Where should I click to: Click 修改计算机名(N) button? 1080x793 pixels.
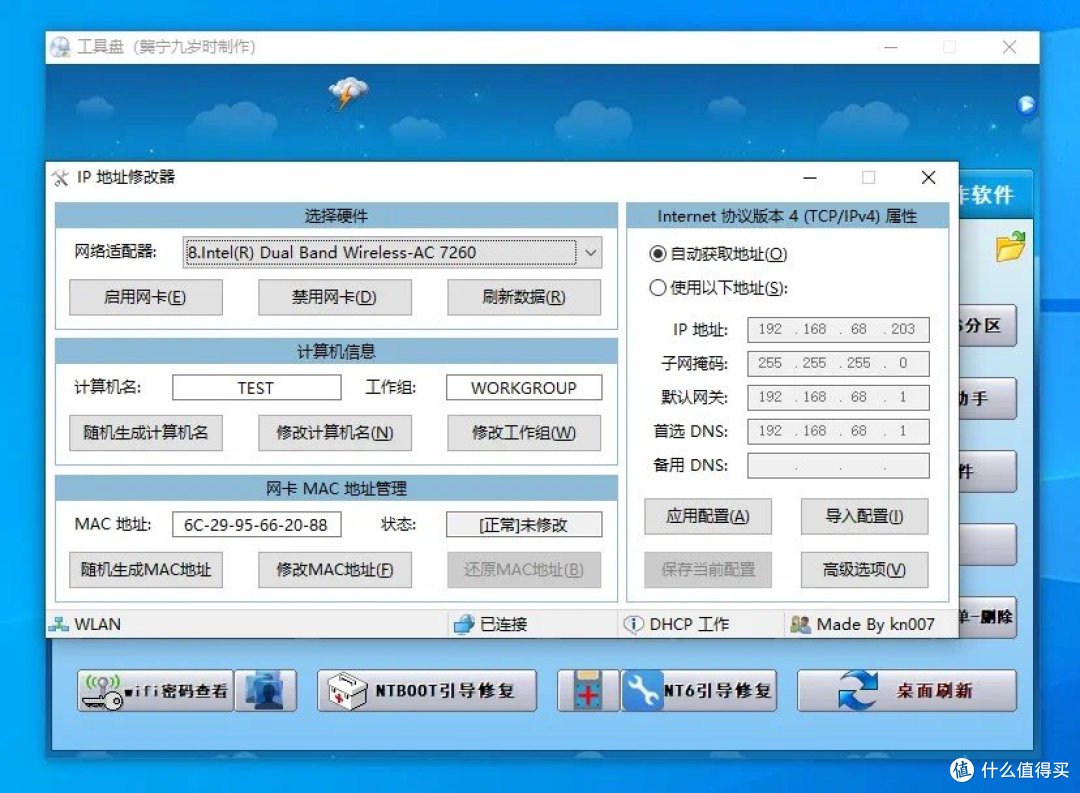point(335,433)
